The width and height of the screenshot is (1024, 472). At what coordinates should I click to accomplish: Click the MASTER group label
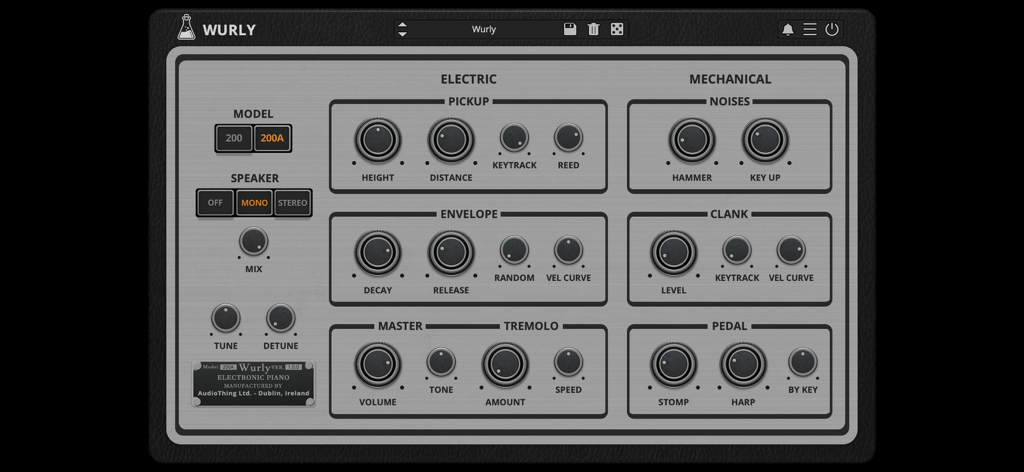tap(400, 326)
